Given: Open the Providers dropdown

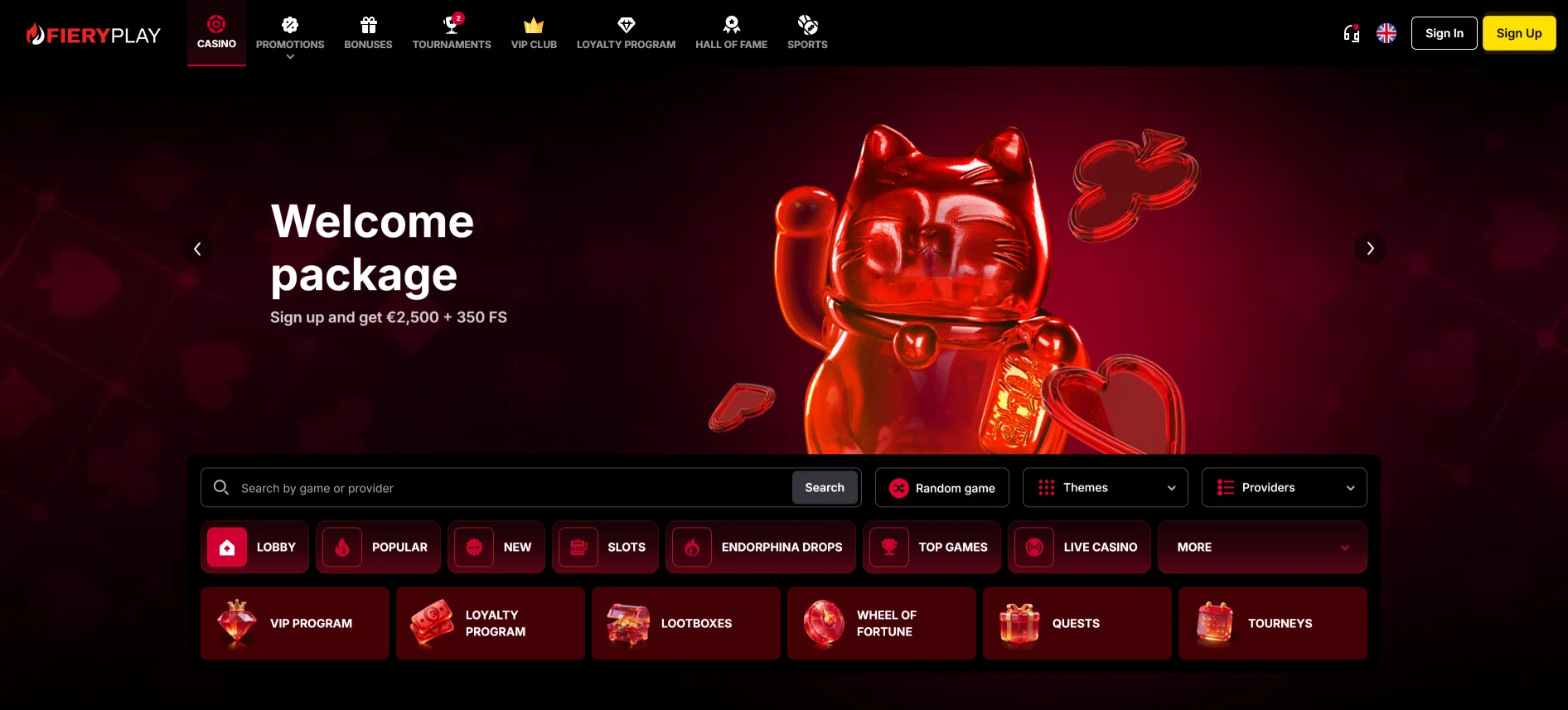Looking at the screenshot, I should point(1285,488).
